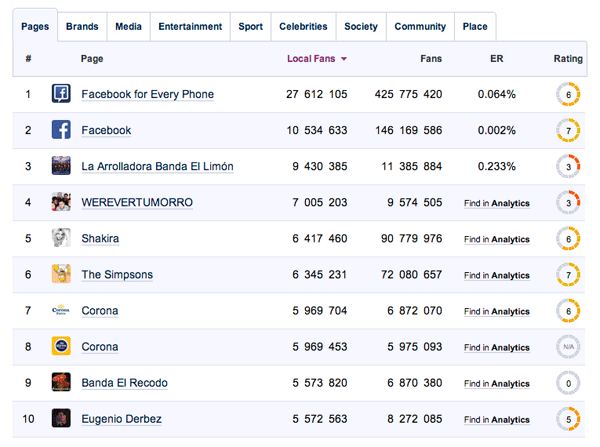Click the ER column header

click(x=497, y=59)
